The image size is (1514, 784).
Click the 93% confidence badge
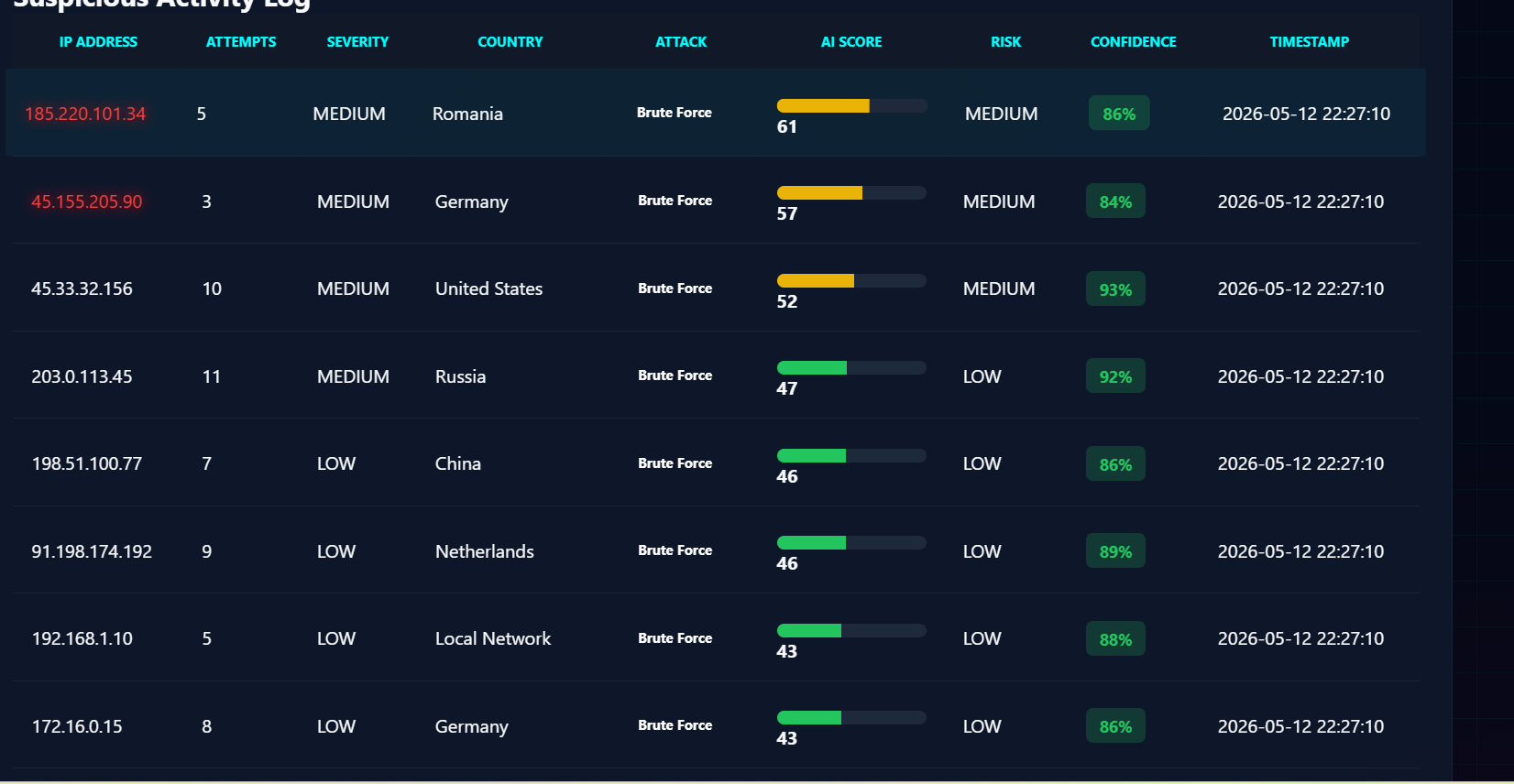coord(1115,289)
